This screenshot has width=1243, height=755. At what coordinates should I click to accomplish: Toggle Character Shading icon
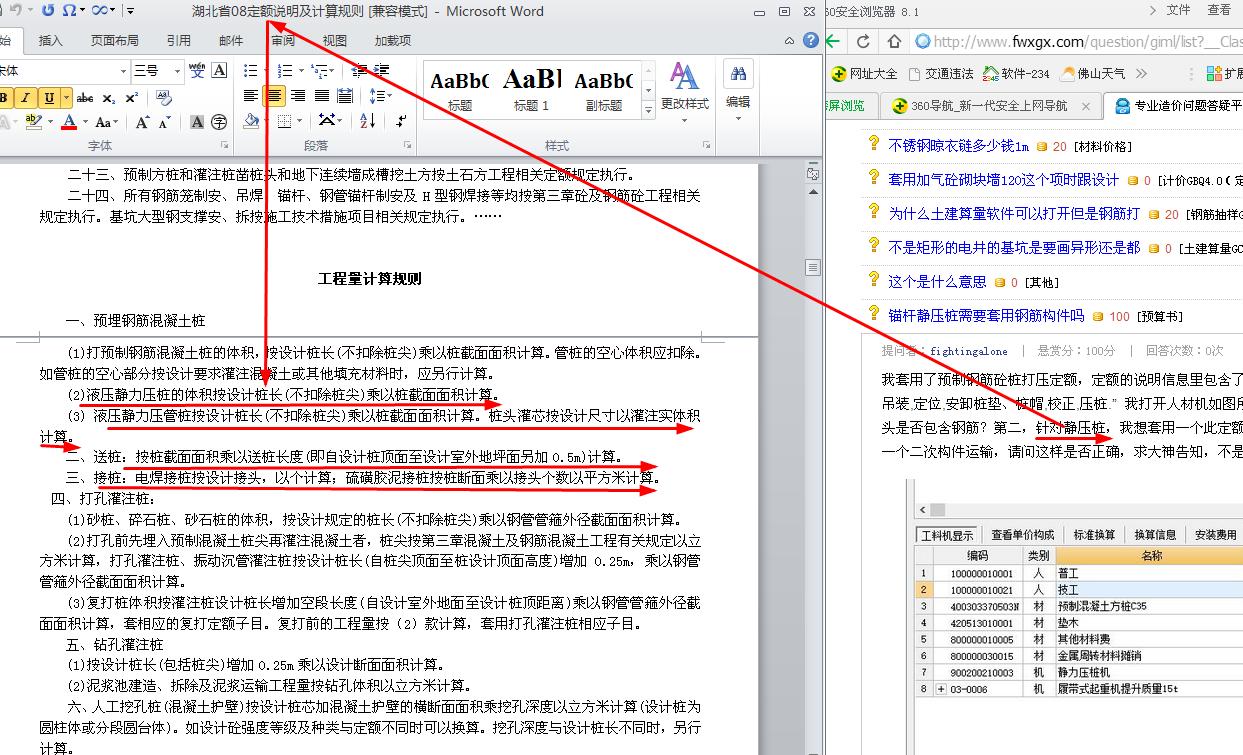[x=197, y=122]
